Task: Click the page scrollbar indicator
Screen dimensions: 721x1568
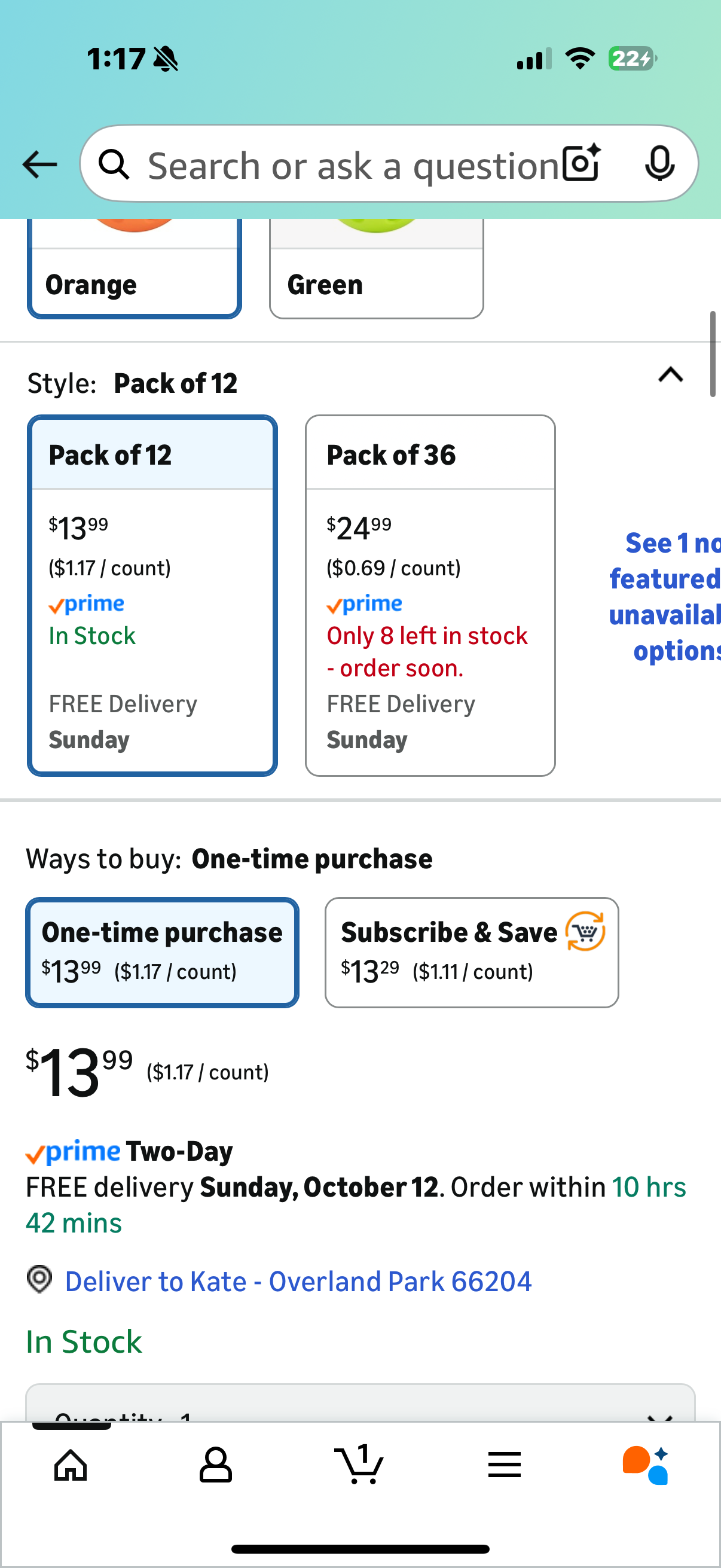Action: pos(713,354)
